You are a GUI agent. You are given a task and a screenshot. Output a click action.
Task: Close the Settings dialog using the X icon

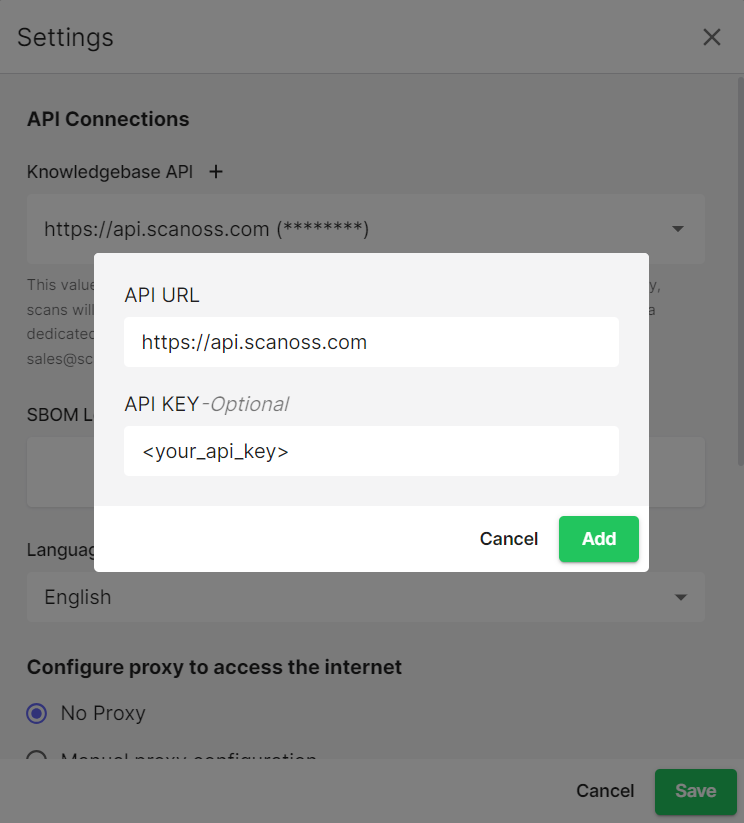(712, 37)
